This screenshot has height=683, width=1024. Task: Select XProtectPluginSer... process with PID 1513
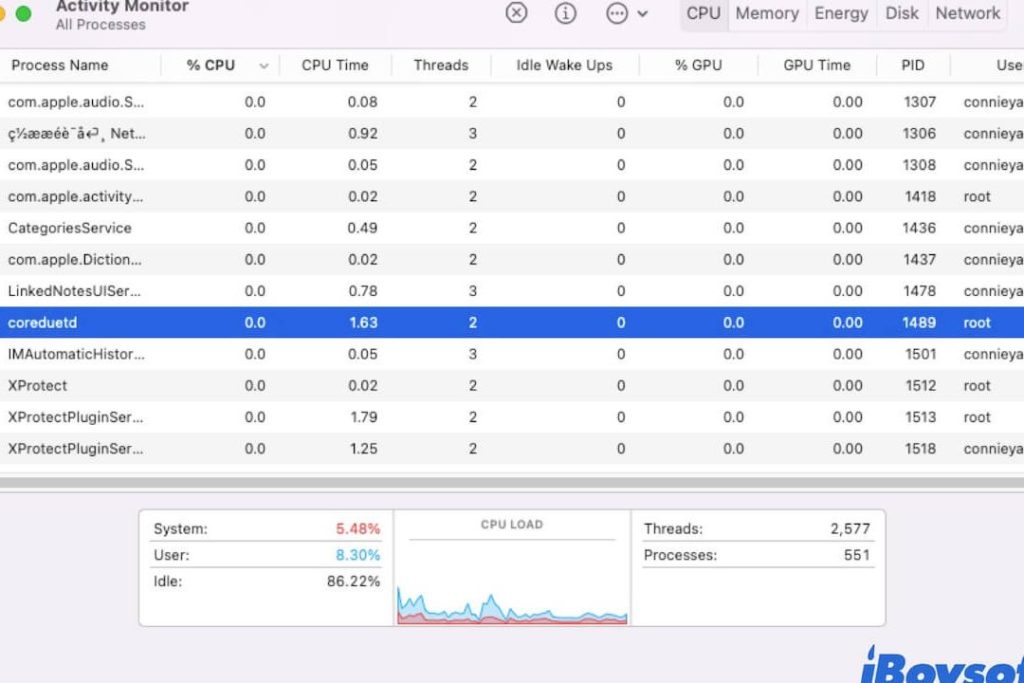tap(512, 417)
